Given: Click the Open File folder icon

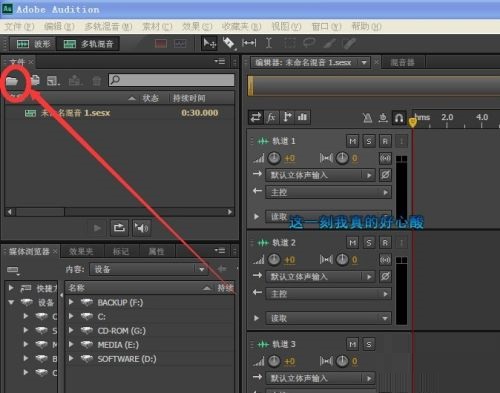Looking at the screenshot, I should [x=12, y=81].
